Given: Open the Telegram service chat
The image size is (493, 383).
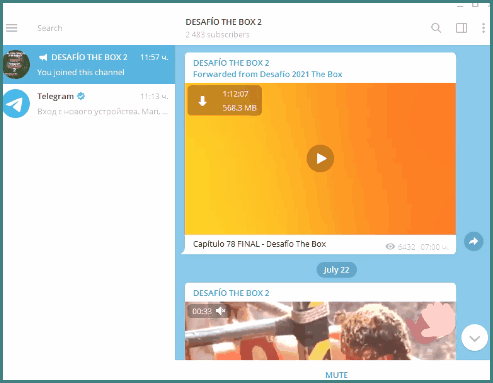Looking at the screenshot, I should pyautogui.click(x=89, y=103).
